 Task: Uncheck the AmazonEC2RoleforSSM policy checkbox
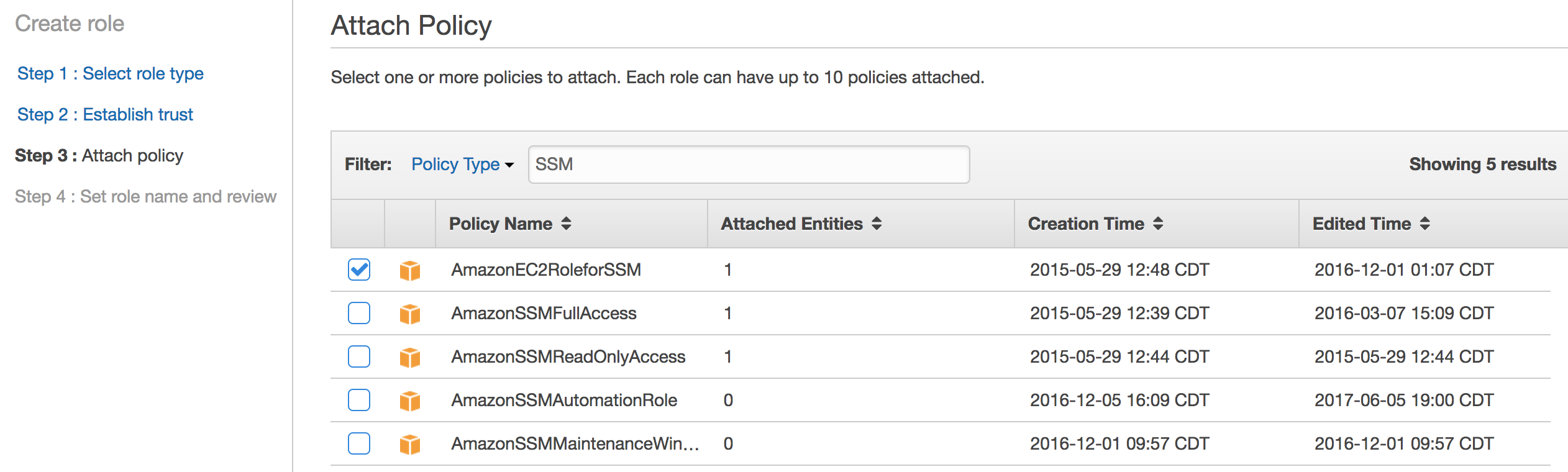[x=359, y=270]
